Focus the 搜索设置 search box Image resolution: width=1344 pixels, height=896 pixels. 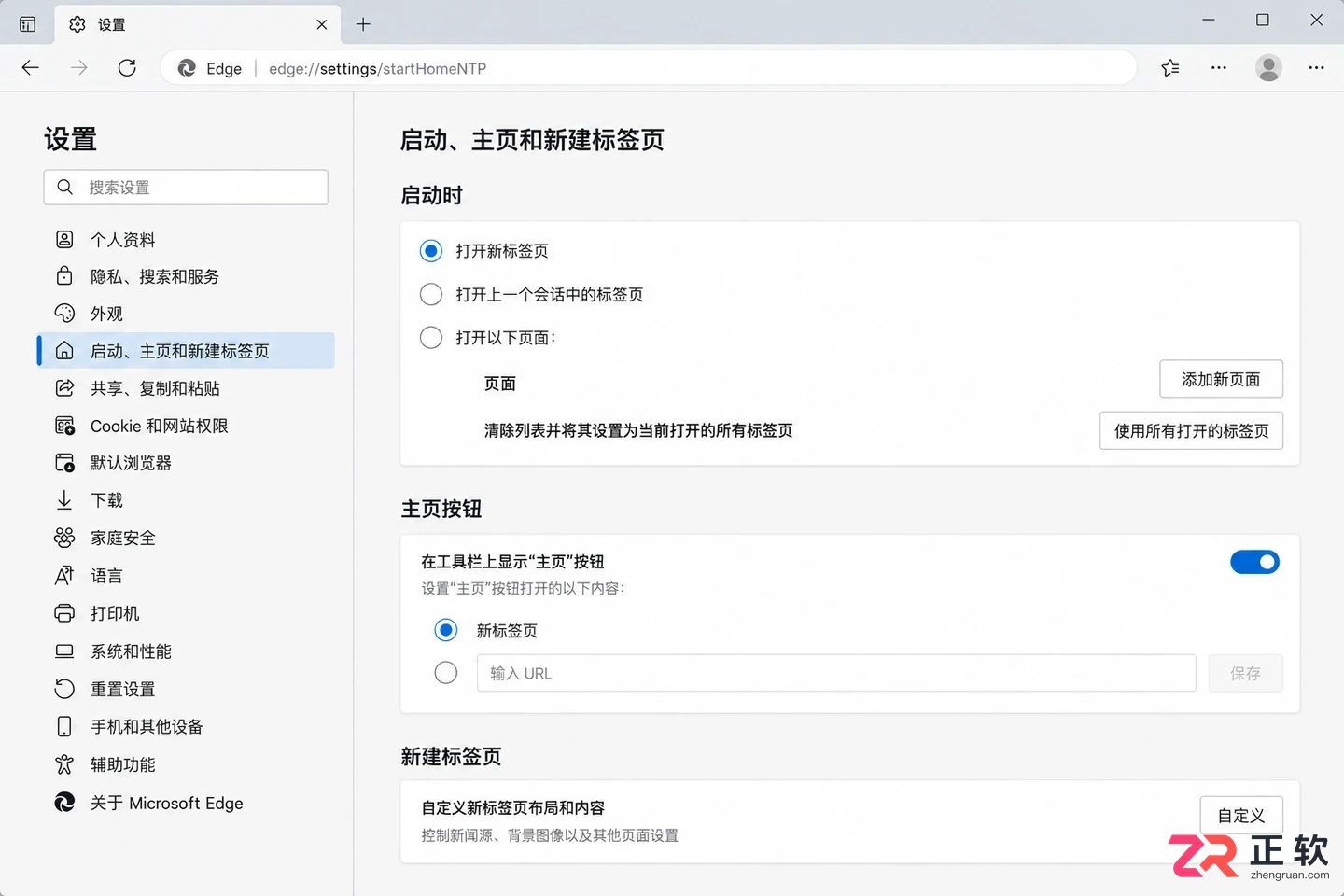tap(186, 187)
